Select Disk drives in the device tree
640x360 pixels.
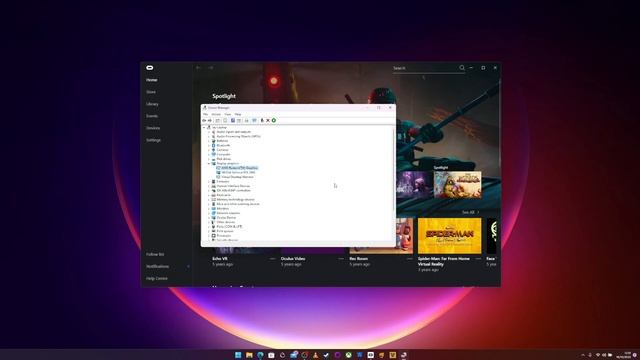coord(224,159)
